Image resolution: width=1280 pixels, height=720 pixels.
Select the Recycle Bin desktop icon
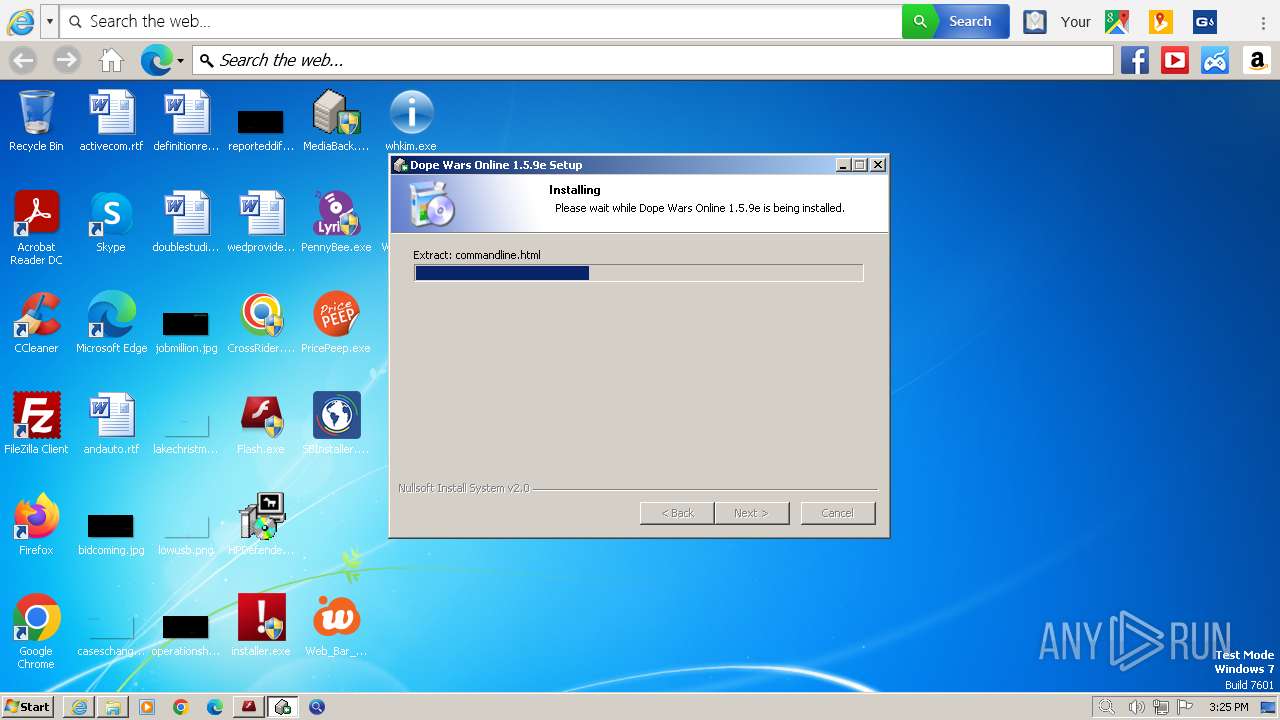pyautogui.click(x=36, y=121)
